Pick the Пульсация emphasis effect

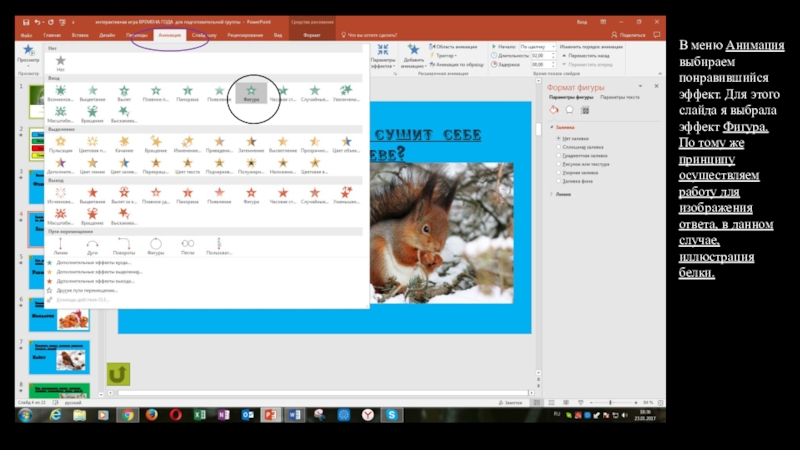tap(60, 142)
